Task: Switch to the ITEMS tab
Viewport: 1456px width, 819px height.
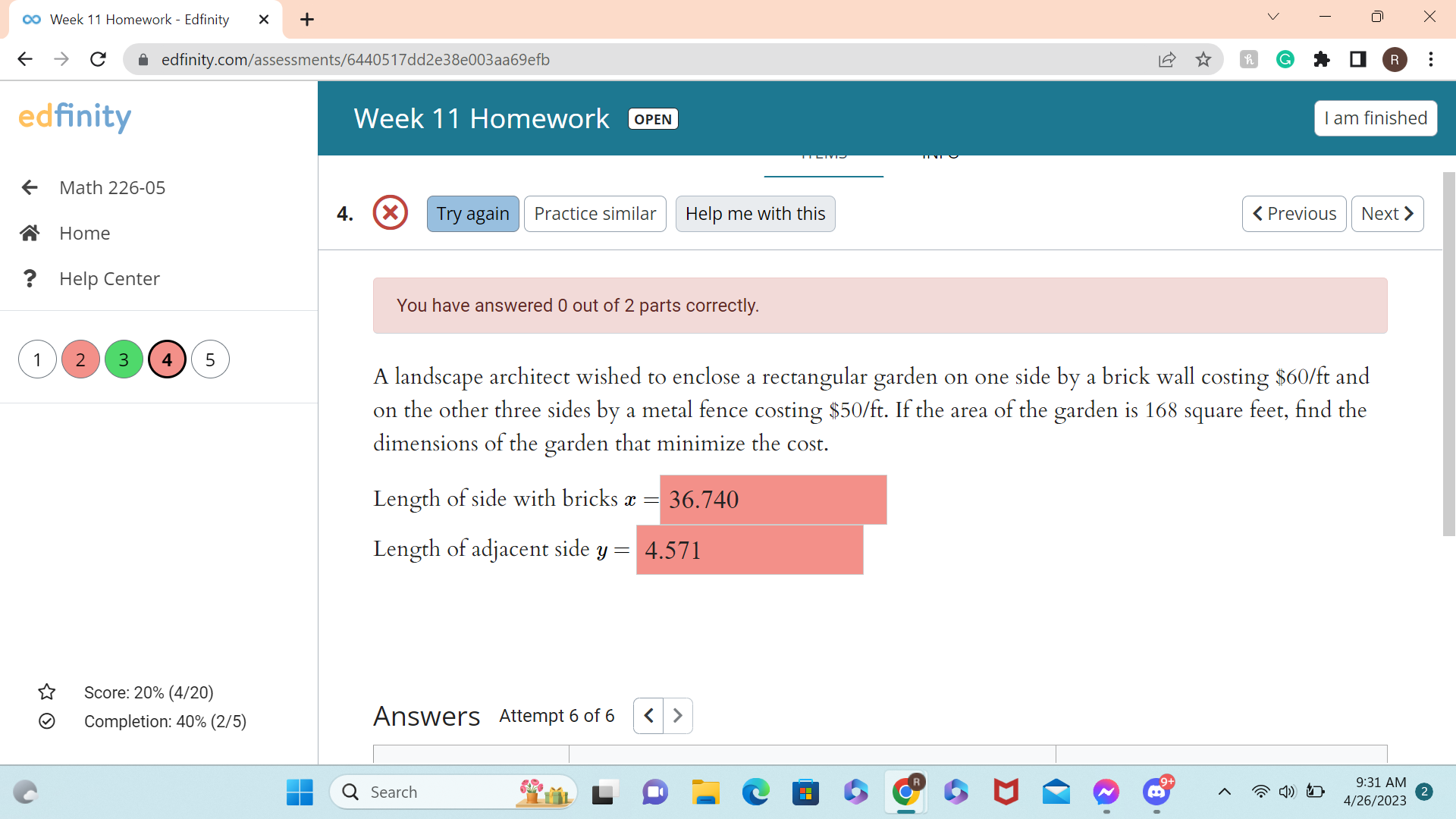Action: (824, 155)
